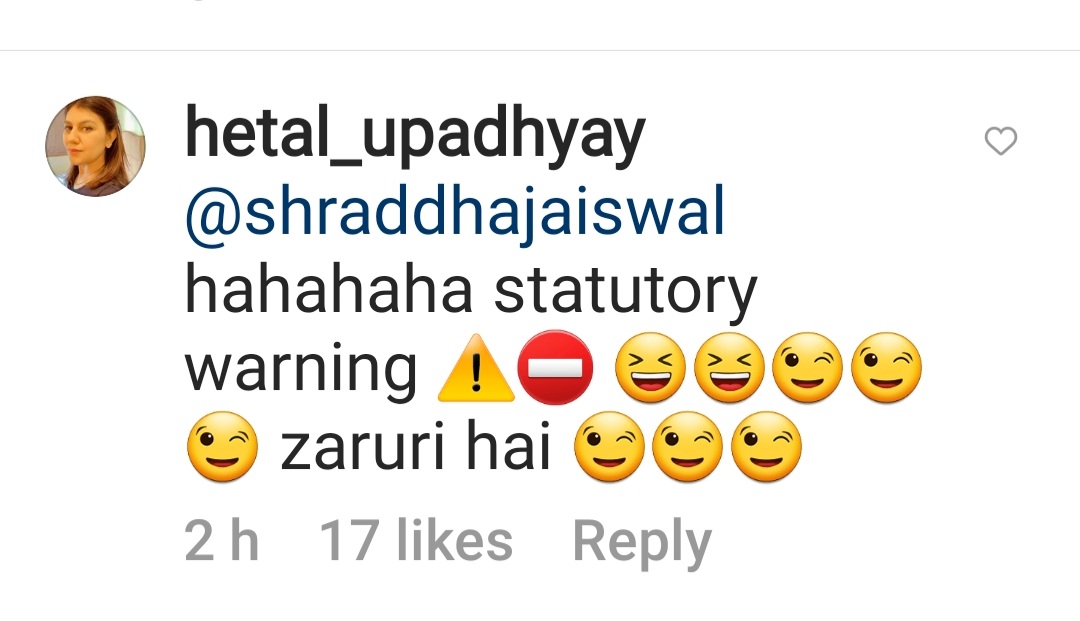
Task: Like the comment with the heart icon
Action: click(1000, 141)
